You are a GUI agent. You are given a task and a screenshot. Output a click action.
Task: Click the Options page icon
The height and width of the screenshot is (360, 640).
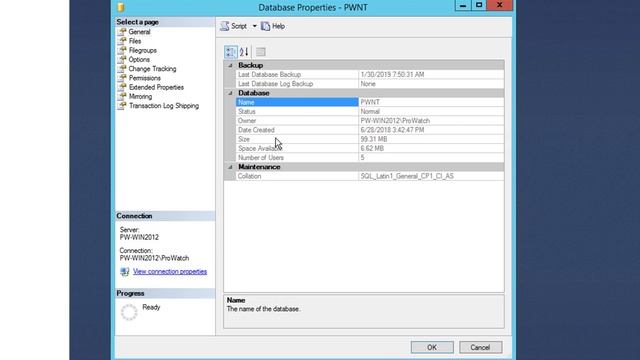(x=122, y=60)
